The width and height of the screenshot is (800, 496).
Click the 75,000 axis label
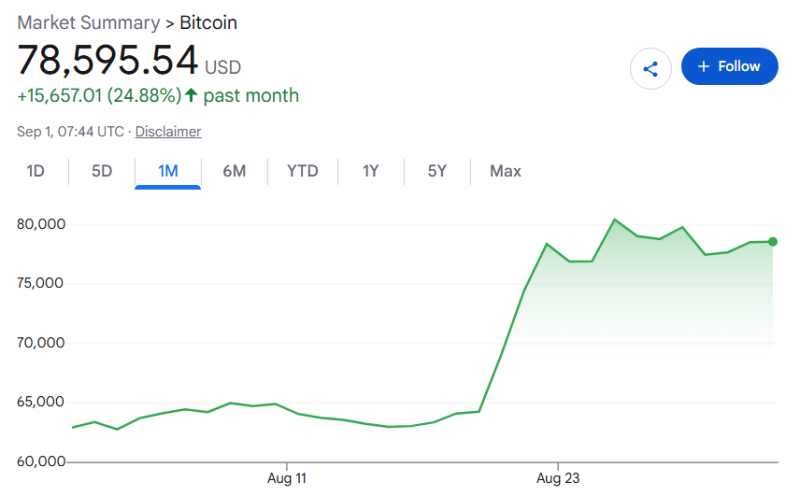pos(40,283)
